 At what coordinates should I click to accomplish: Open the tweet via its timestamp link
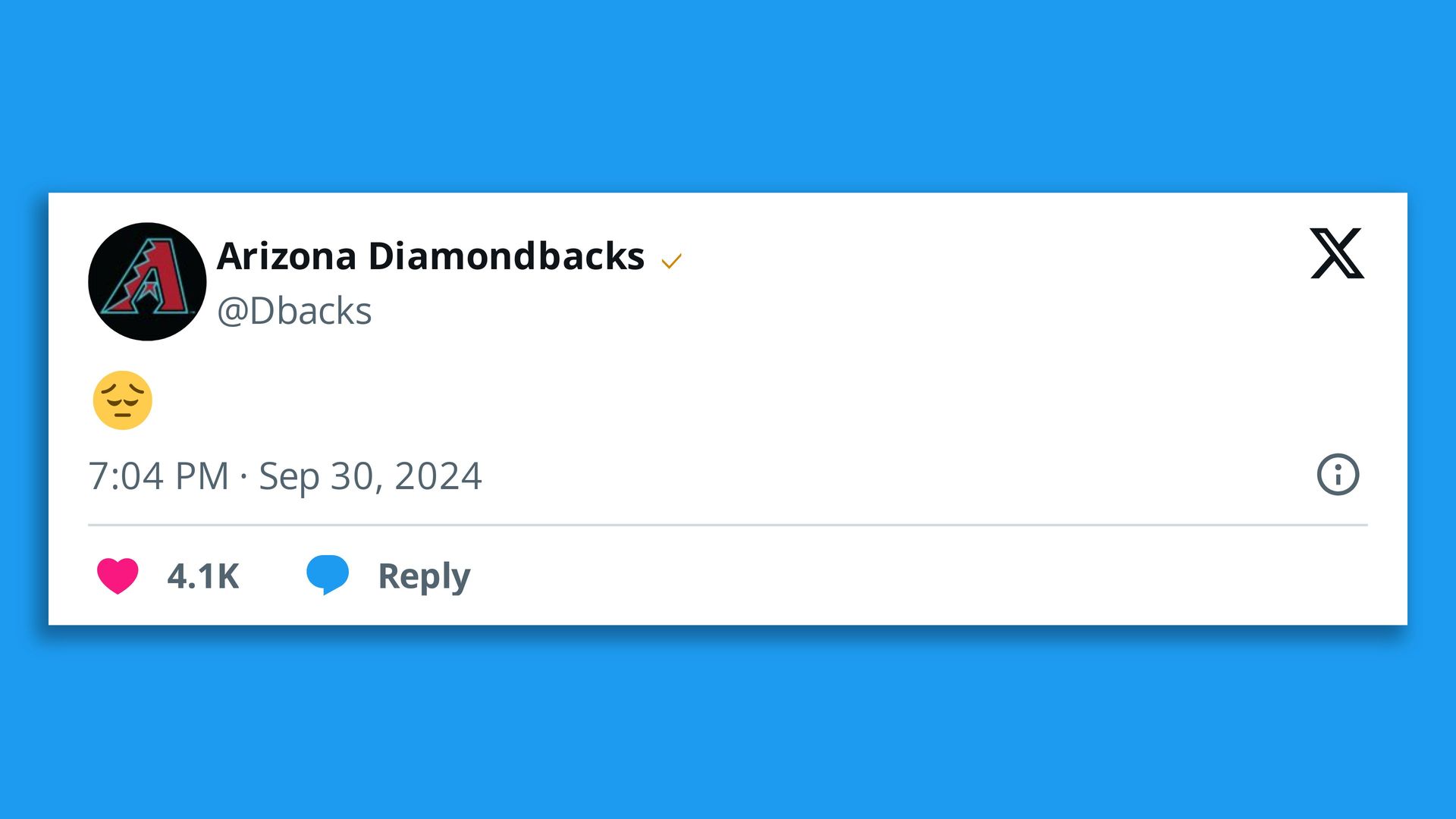(286, 475)
